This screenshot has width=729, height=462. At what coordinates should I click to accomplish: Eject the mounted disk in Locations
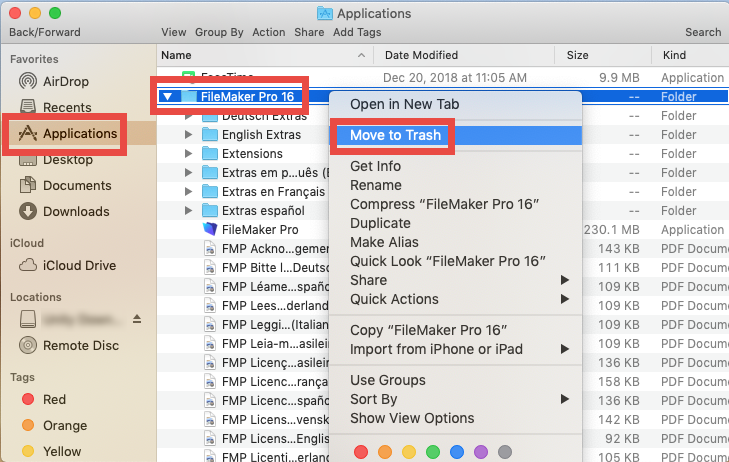click(137, 319)
